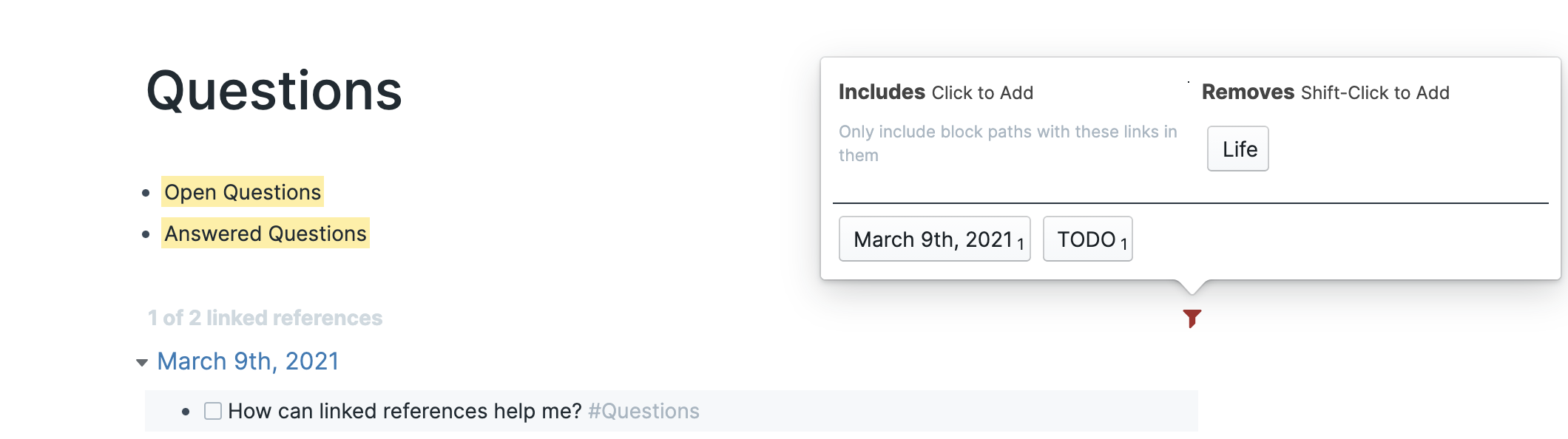Screen dimensions: 1568x439
Task: Click the bullet beside Answered Questions
Action: point(145,234)
